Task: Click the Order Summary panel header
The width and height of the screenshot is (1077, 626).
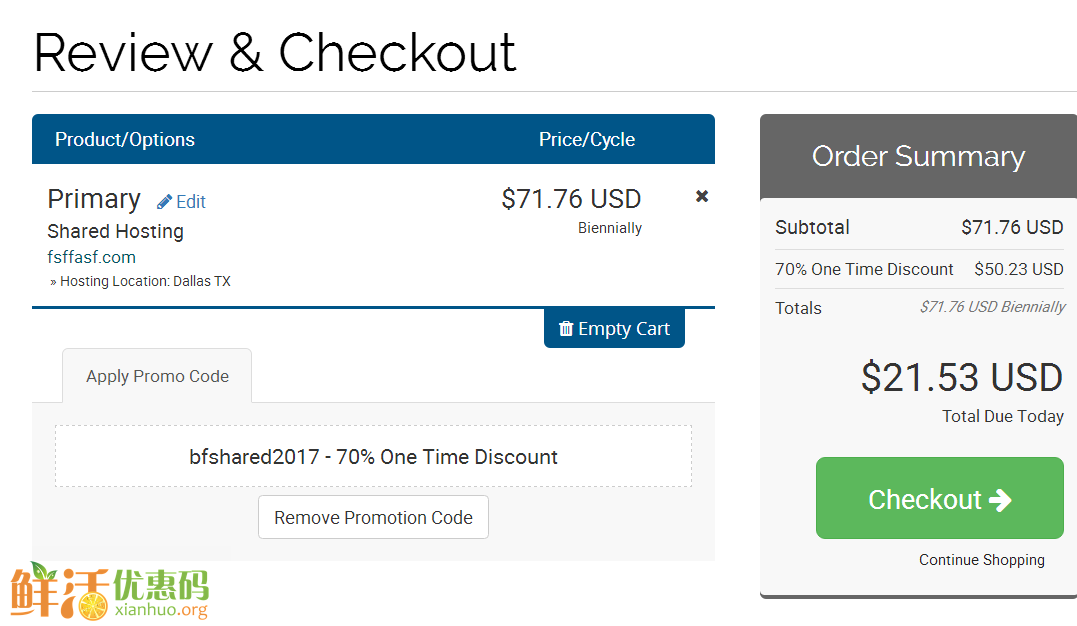Action: click(x=918, y=157)
